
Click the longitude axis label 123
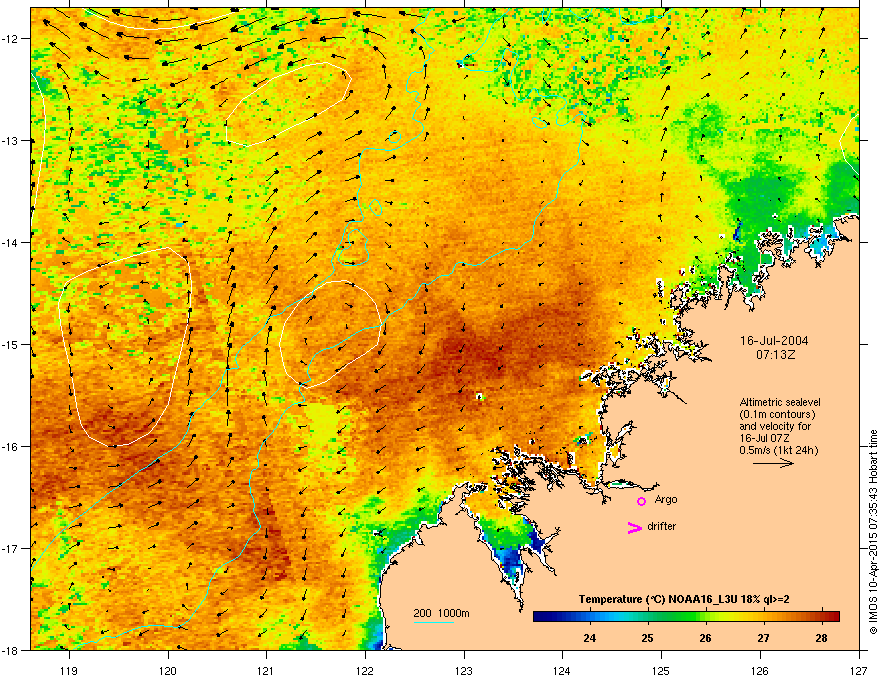pos(464,670)
